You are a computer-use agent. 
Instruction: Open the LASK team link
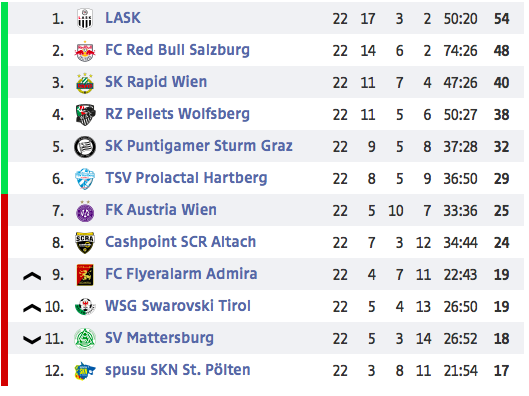(123, 18)
